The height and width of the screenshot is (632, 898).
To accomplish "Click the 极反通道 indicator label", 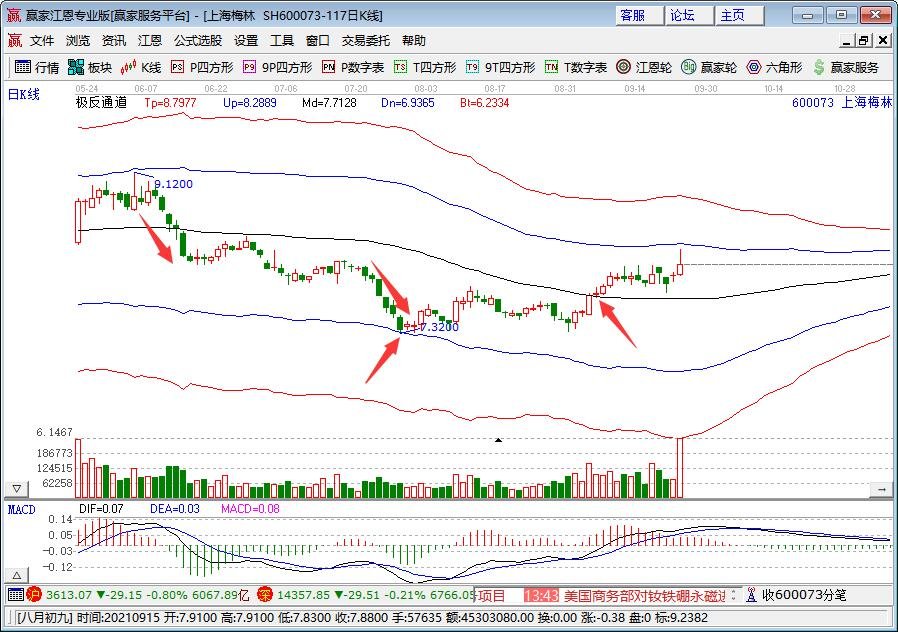I will pos(101,102).
